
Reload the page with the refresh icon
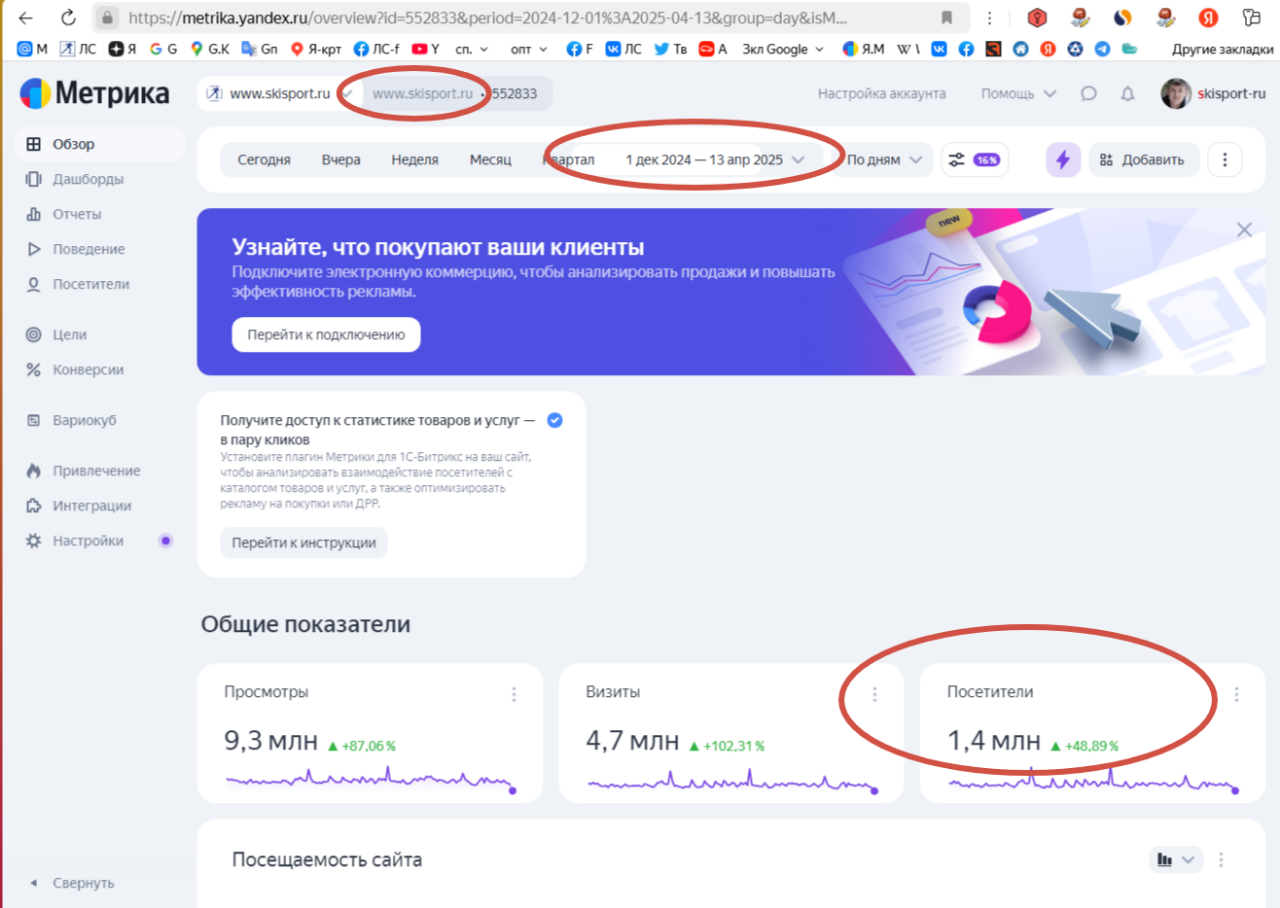click(x=68, y=17)
